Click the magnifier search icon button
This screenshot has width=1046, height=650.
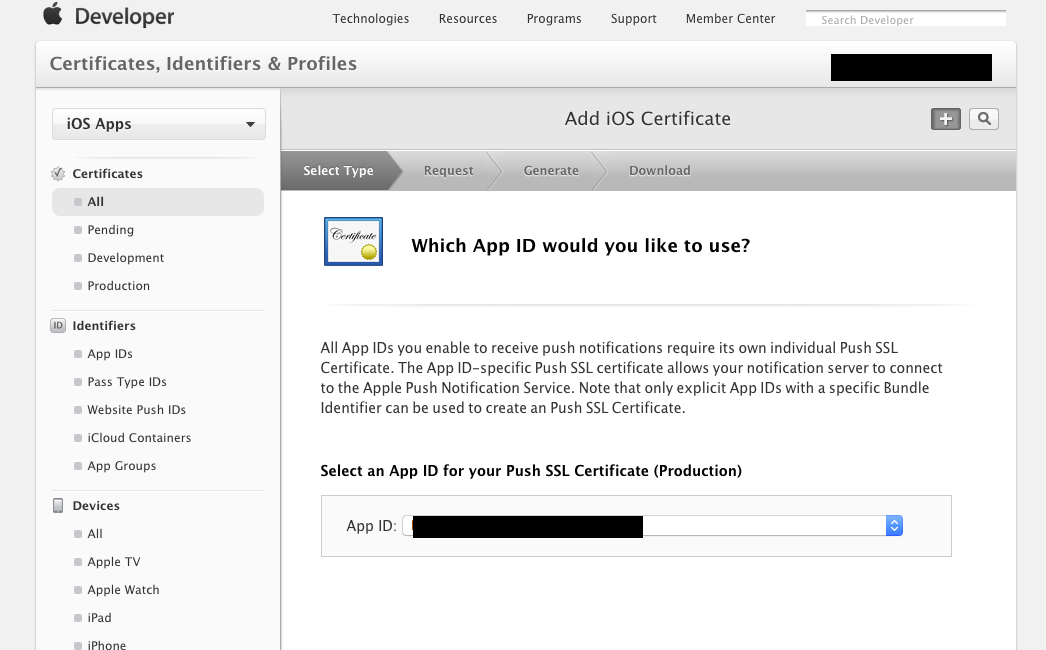tap(984, 119)
